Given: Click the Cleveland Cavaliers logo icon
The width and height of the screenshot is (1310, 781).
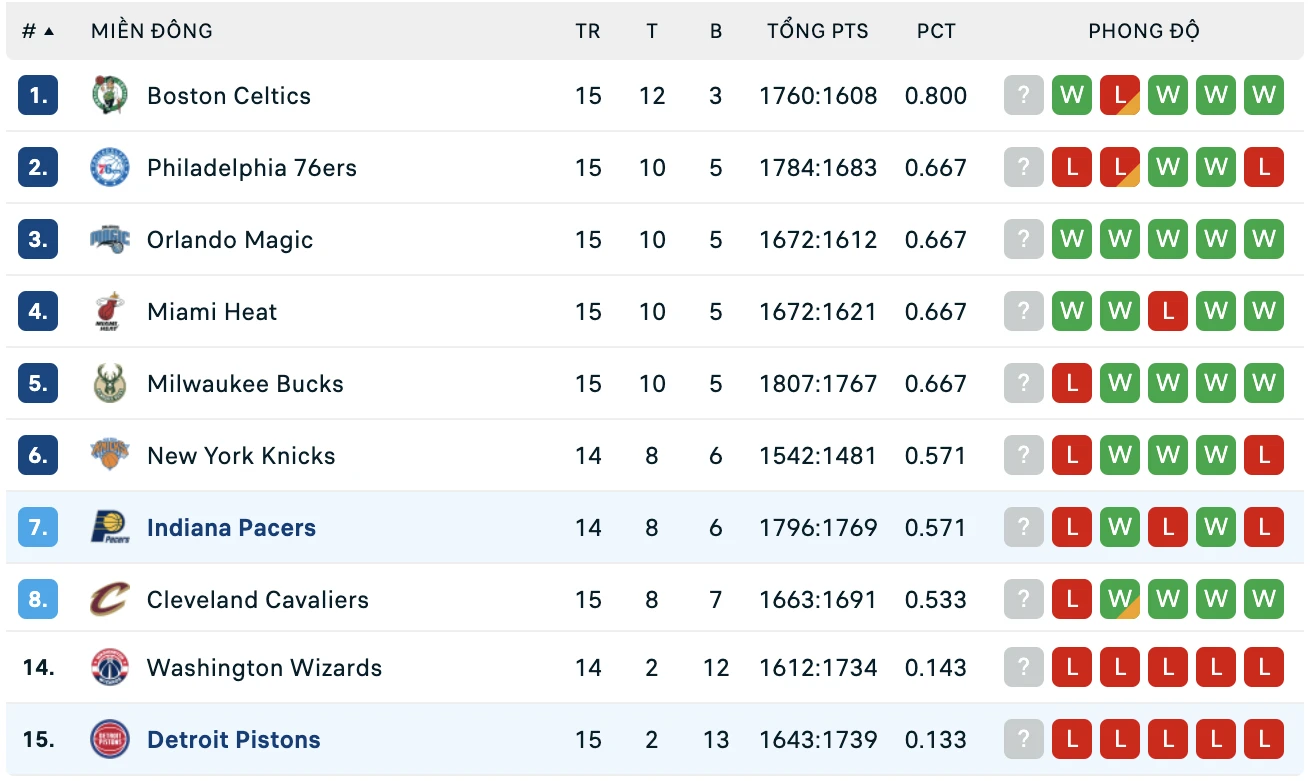Looking at the screenshot, I should point(110,600).
